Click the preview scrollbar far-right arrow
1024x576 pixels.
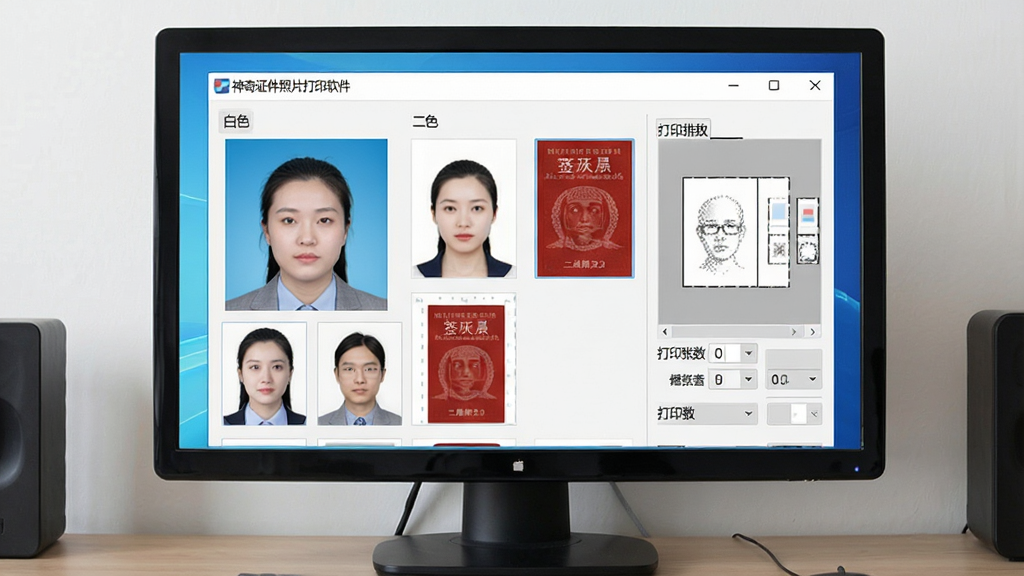(812, 332)
